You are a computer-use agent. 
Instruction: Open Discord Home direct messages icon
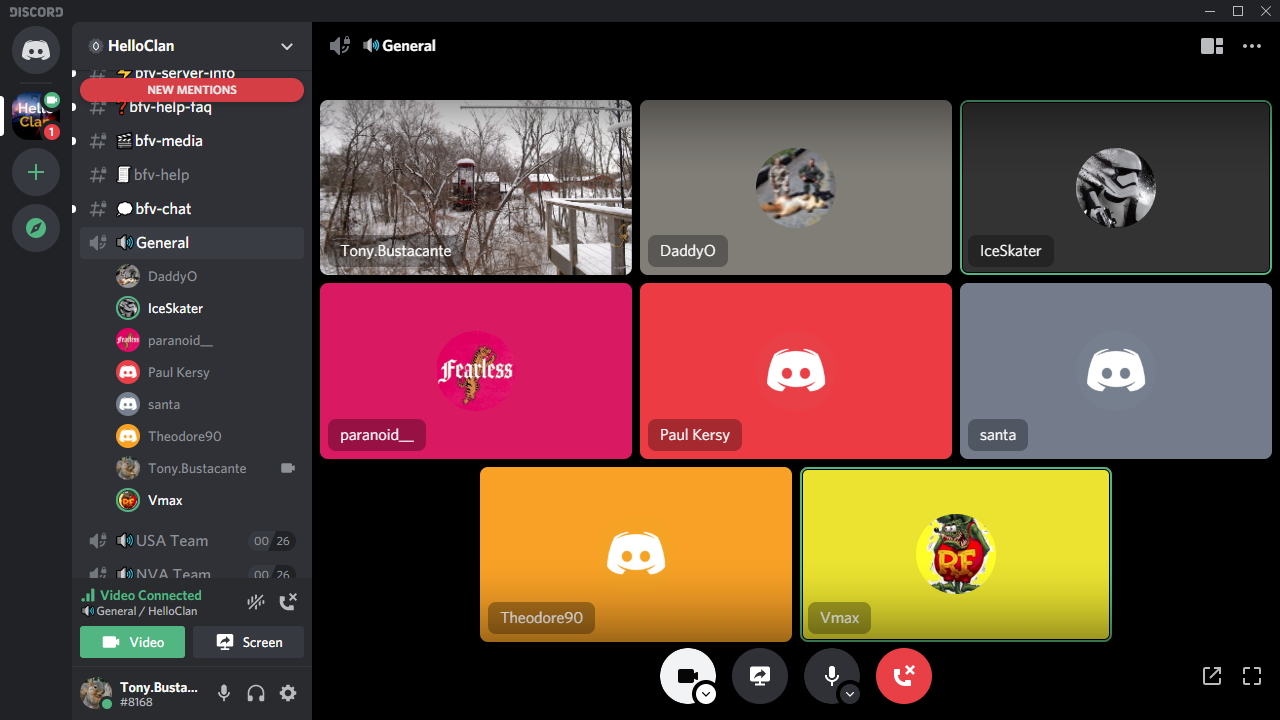[x=36, y=50]
